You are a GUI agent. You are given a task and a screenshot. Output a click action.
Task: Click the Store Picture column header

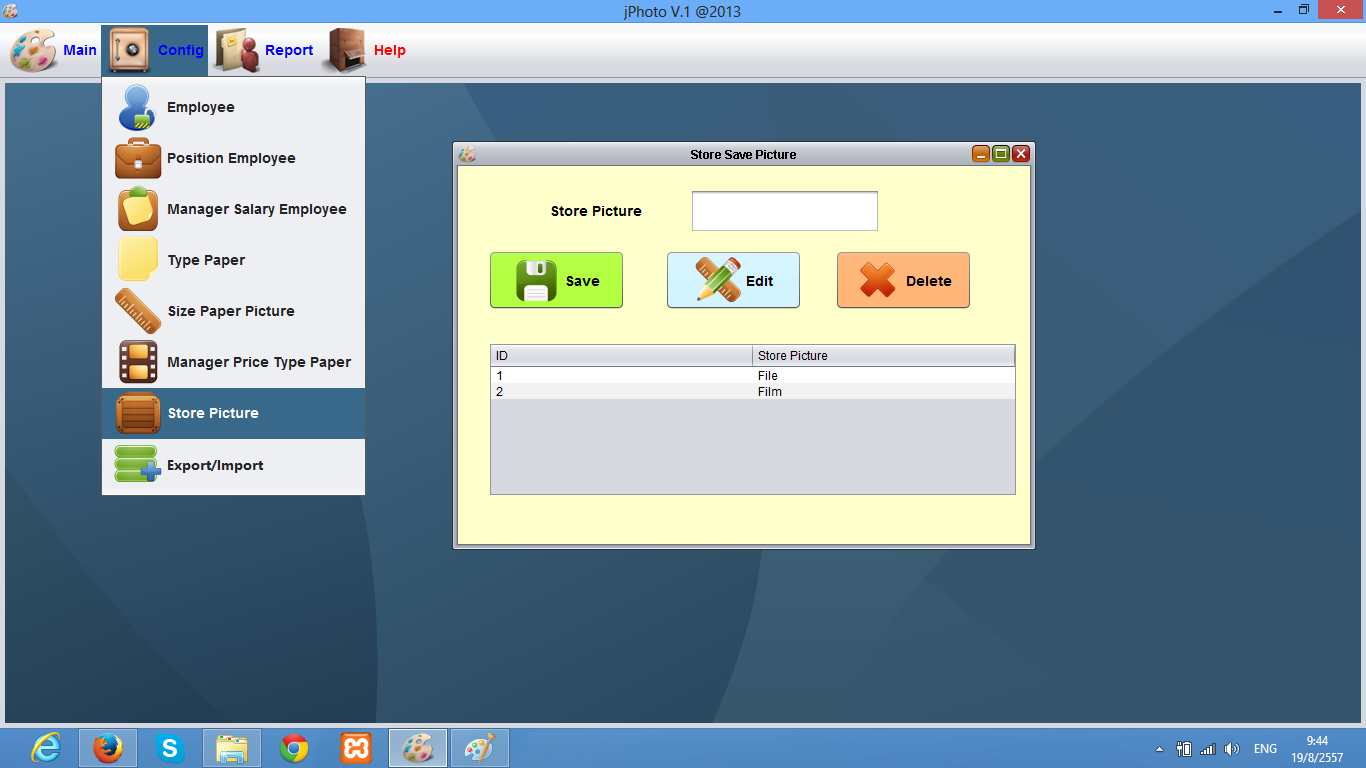pos(884,356)
